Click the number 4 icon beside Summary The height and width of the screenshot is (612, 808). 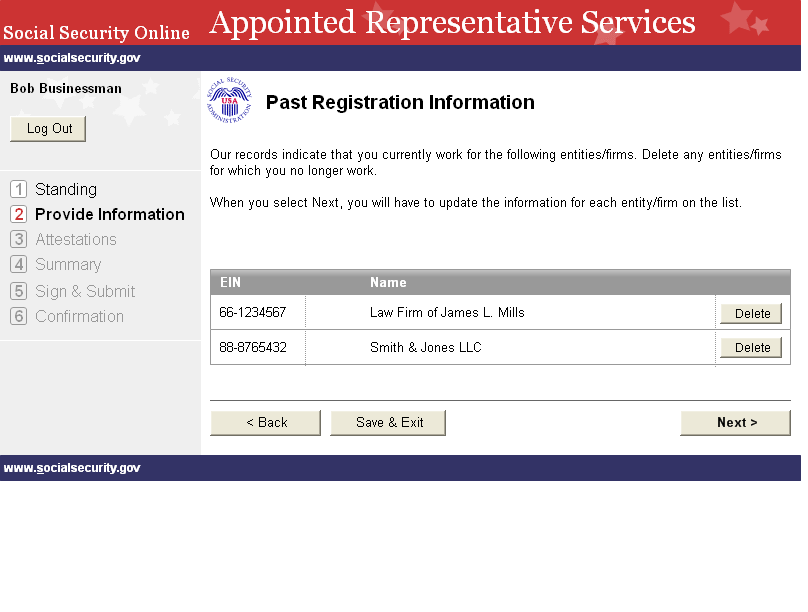18,264
